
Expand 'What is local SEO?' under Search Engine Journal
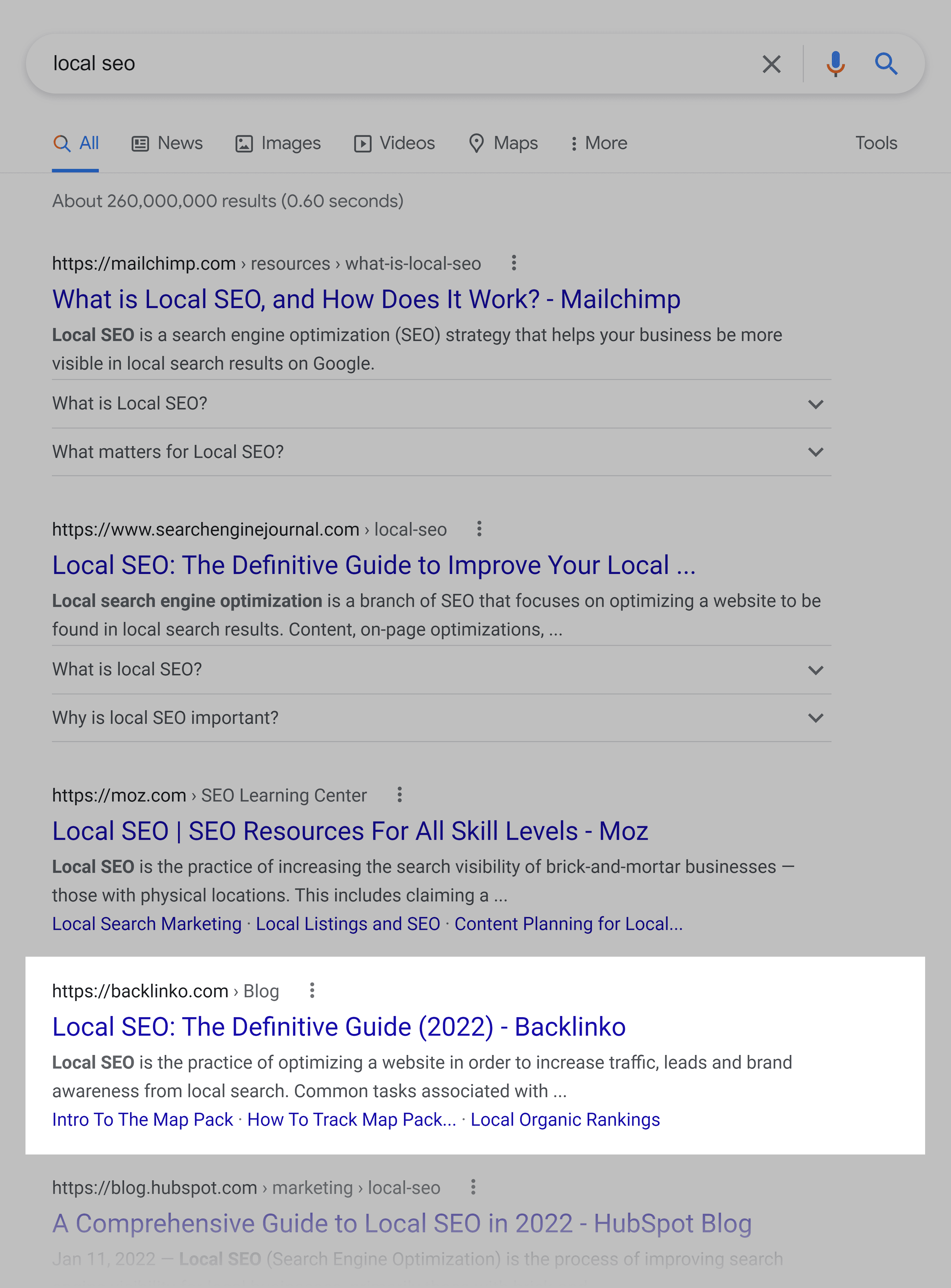(x=442, y=670)
